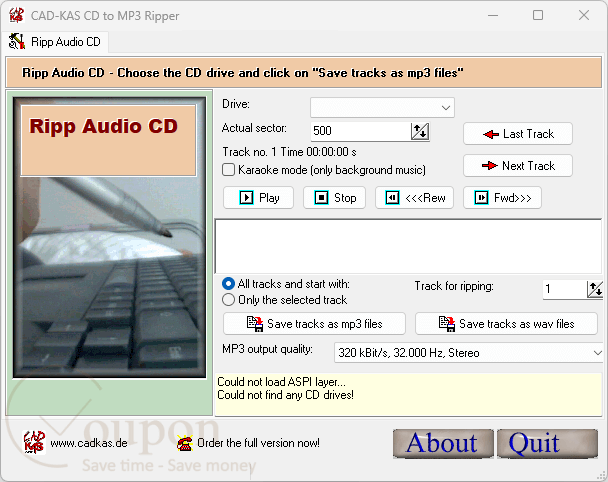The width and height of the screenshot is (608, 482).
Task: Open the About dialog
Action: (443, 444)
